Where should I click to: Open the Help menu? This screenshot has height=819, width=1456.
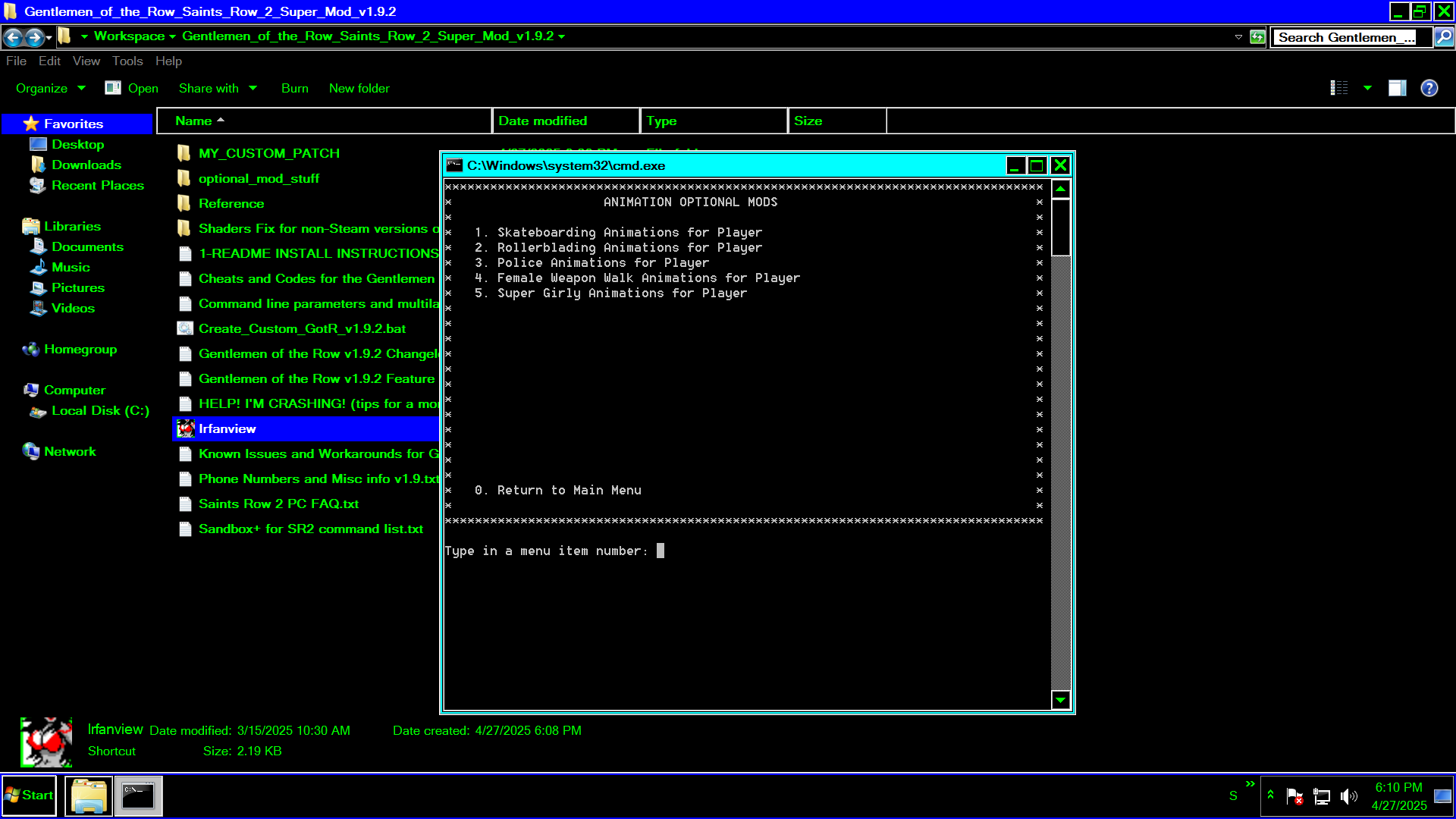(168, 61)
